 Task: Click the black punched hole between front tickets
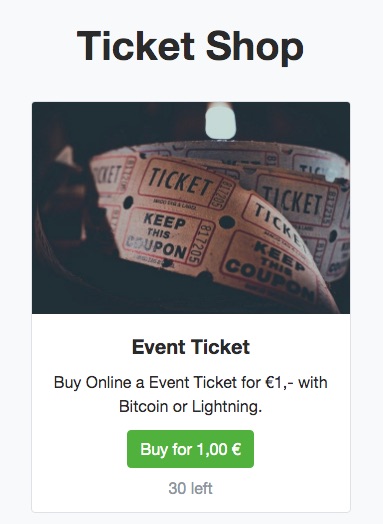click(x=227, y=222)
